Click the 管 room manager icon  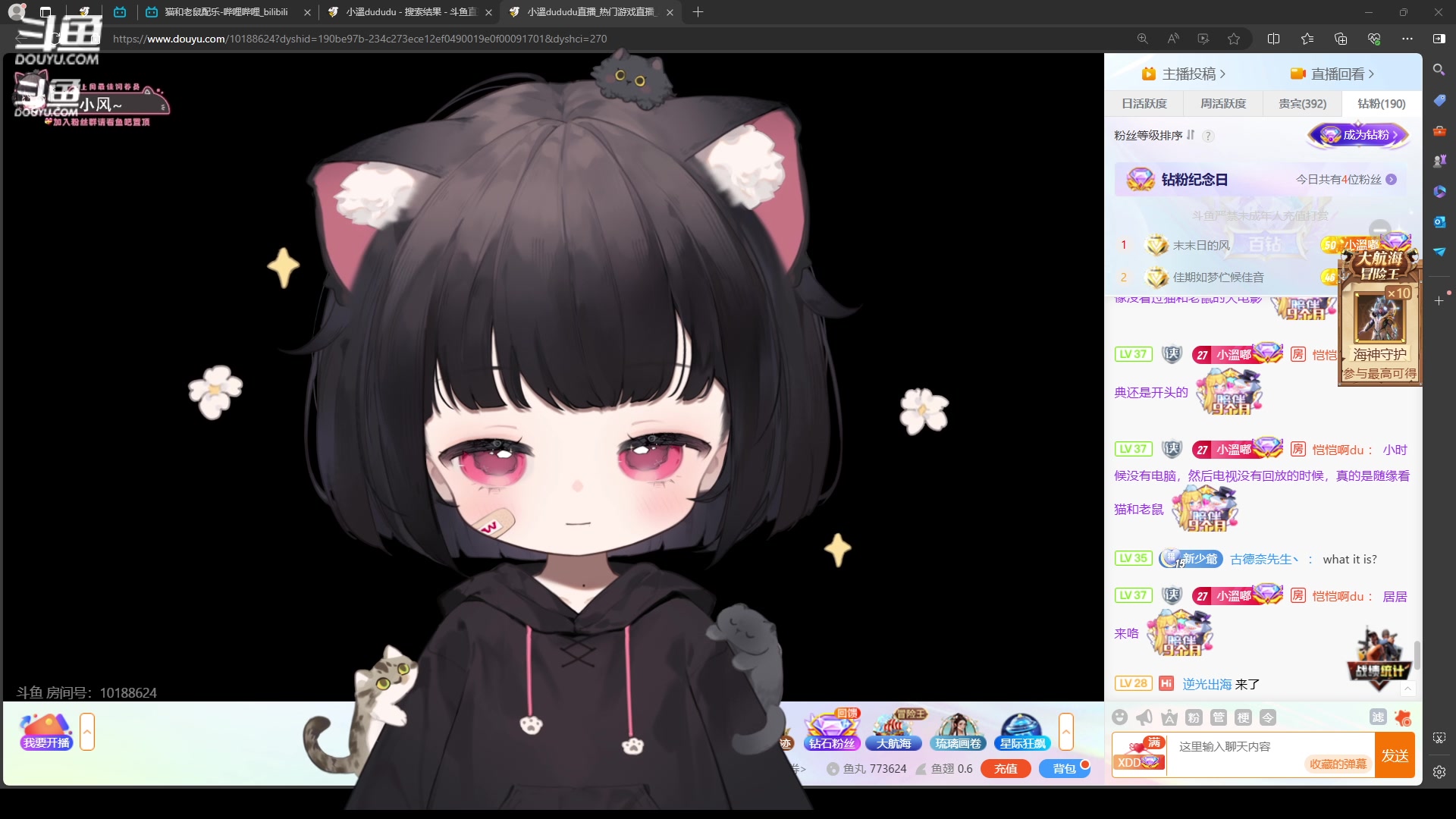(x=1219, y=717)
